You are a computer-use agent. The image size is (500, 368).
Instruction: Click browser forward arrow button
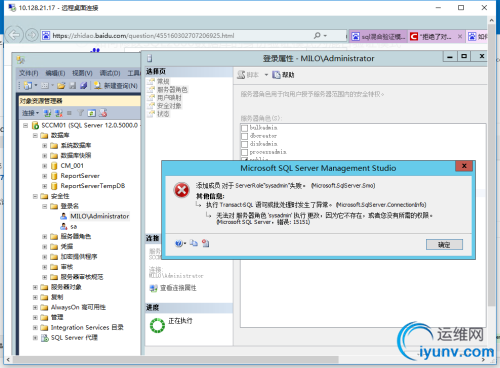click(32, 35)
